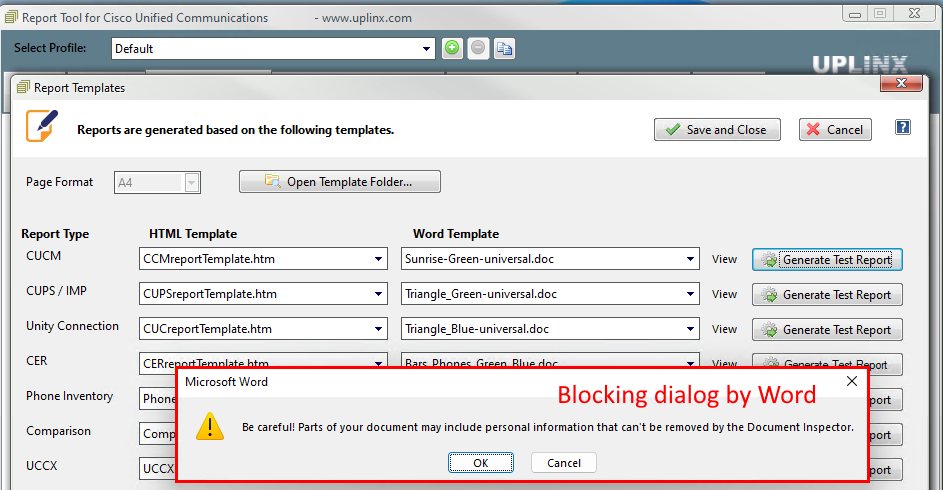Image resolution: width=943 pixels, height=490 pixels.
Task: Expand CUPS HTML template dropdown
Action: pos(378,294)
